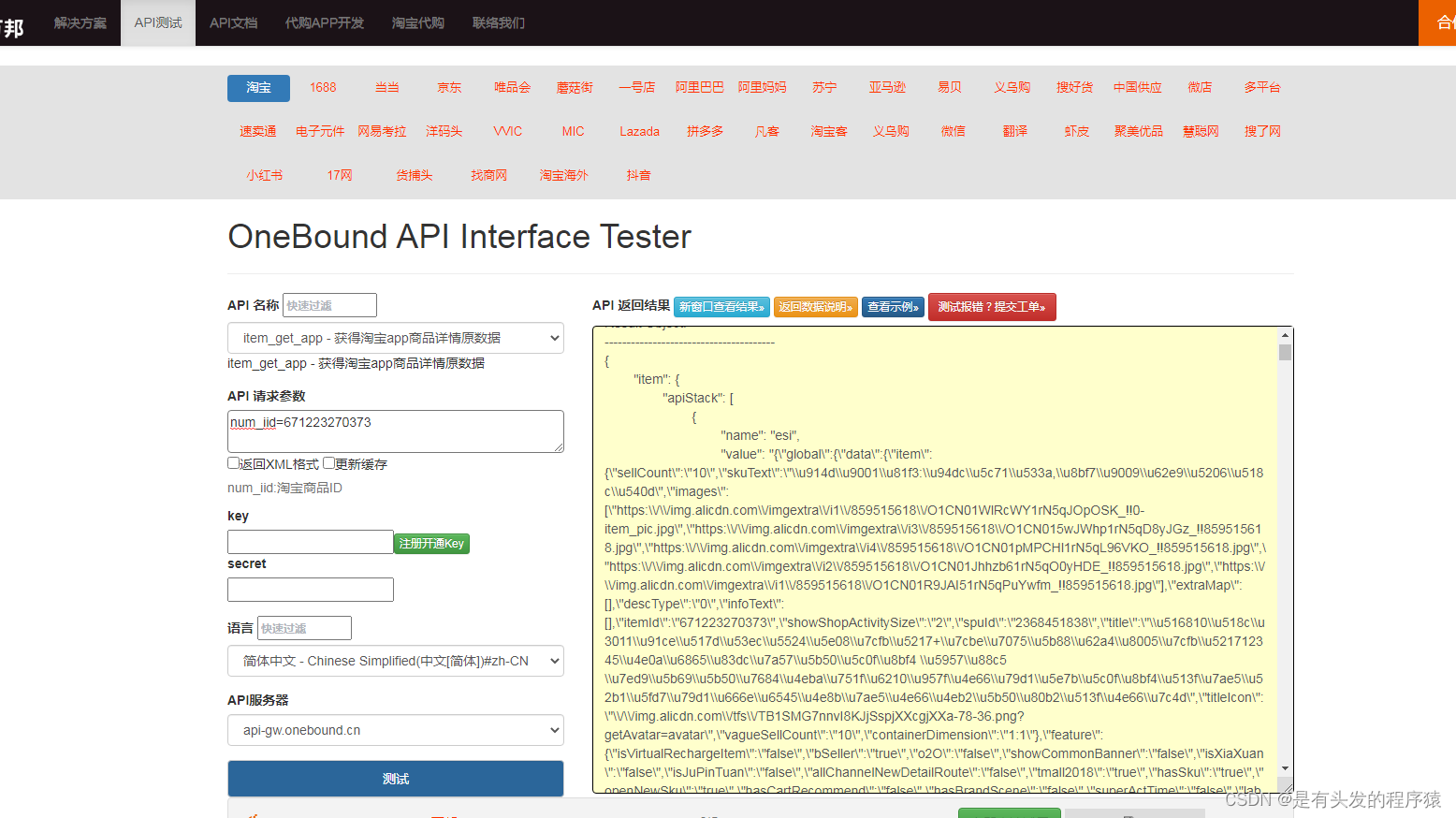This screenshot has width=1456, height=818.
Task: Click the result box scrollbar thumb
Action: pyautogui.click(x=1285, y=353)
